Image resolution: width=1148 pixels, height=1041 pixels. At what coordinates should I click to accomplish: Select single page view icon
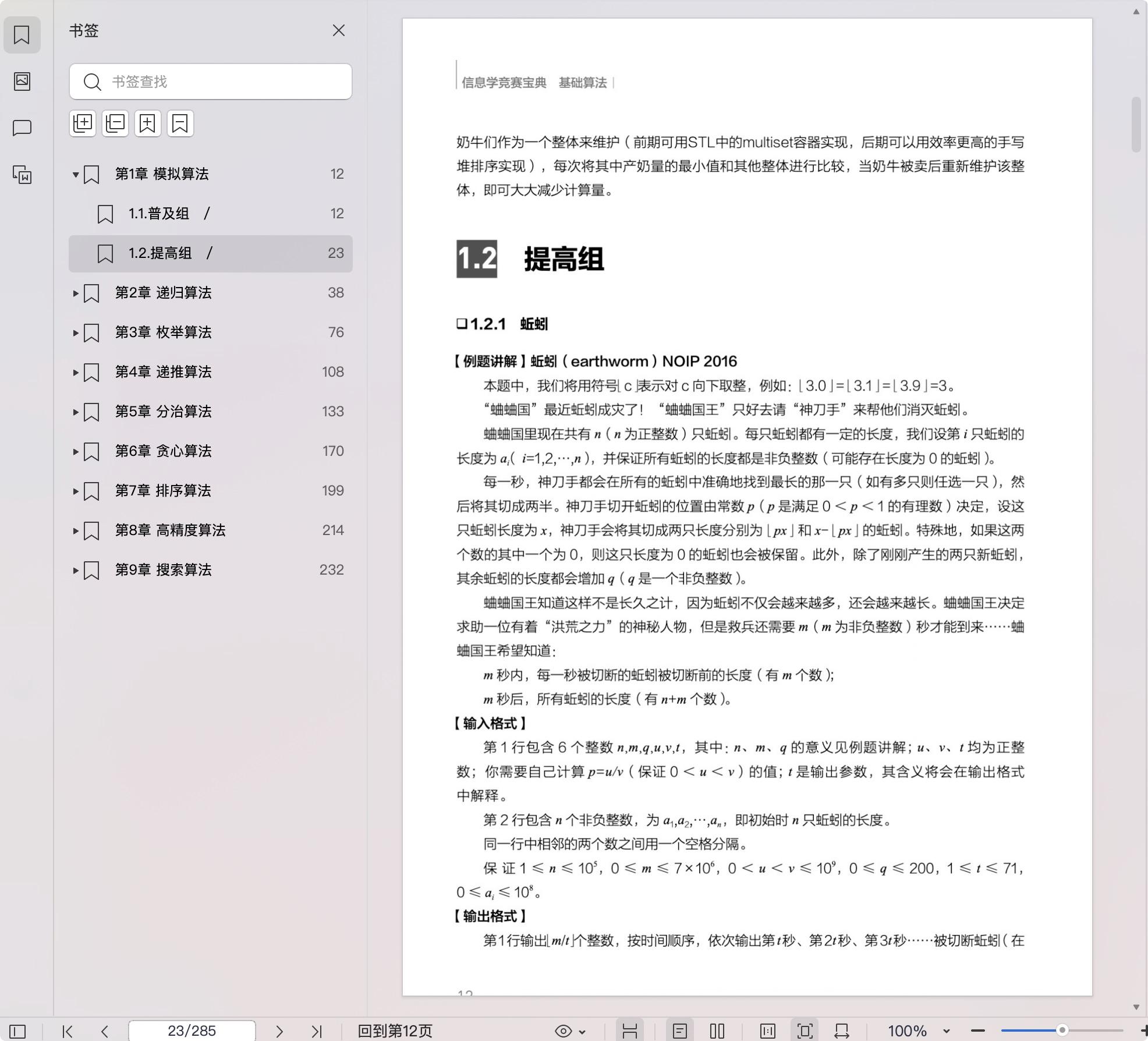click(679, 1031)
